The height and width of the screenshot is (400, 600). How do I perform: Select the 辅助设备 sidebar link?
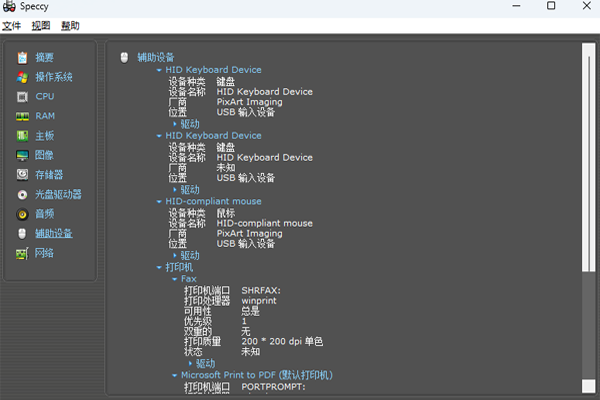coord(54,233)
